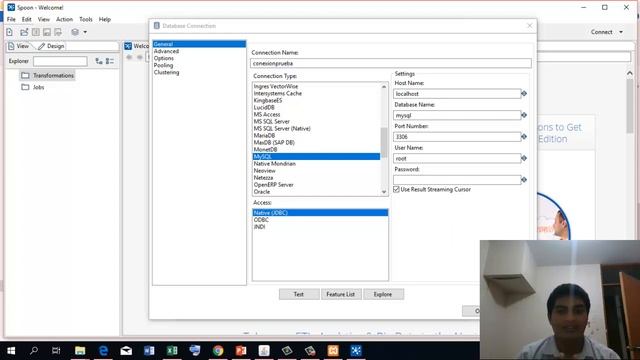This screenshot has height=360, width=640.
Task: Switch to Spoon in taskbar
Action: point(356,351)
